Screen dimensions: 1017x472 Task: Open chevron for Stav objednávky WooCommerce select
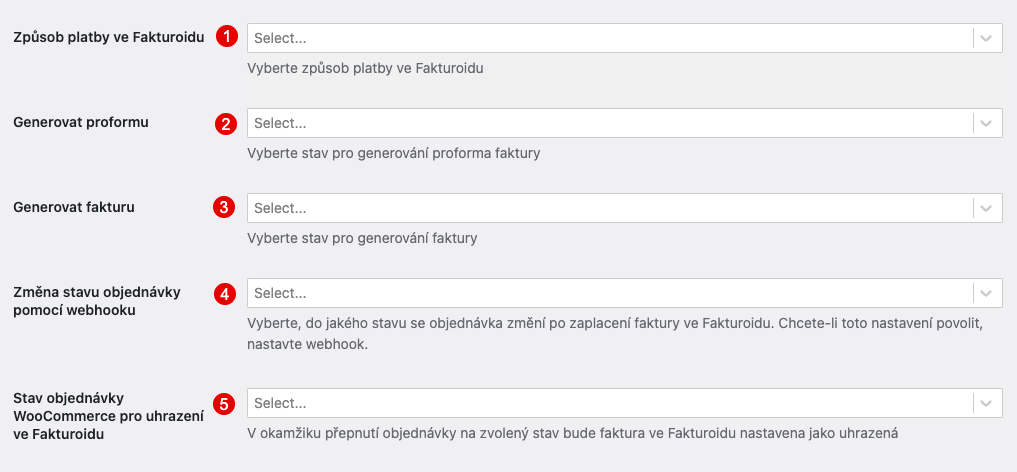[987, 403]
